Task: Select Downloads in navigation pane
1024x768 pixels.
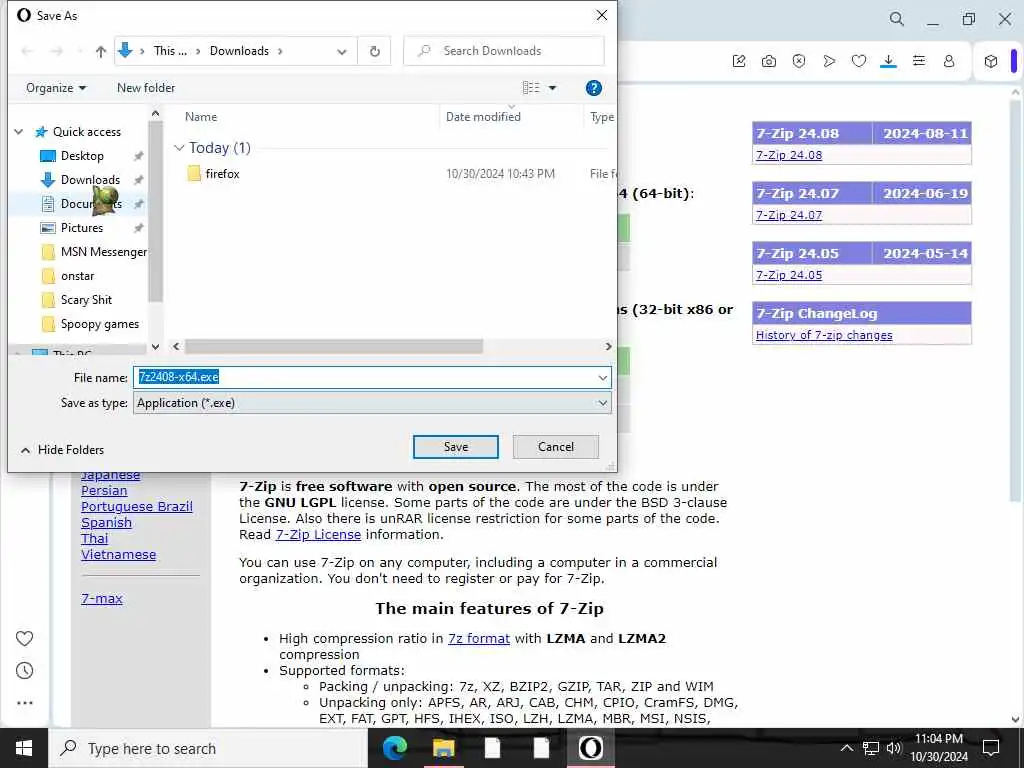Action: point(90,180)
